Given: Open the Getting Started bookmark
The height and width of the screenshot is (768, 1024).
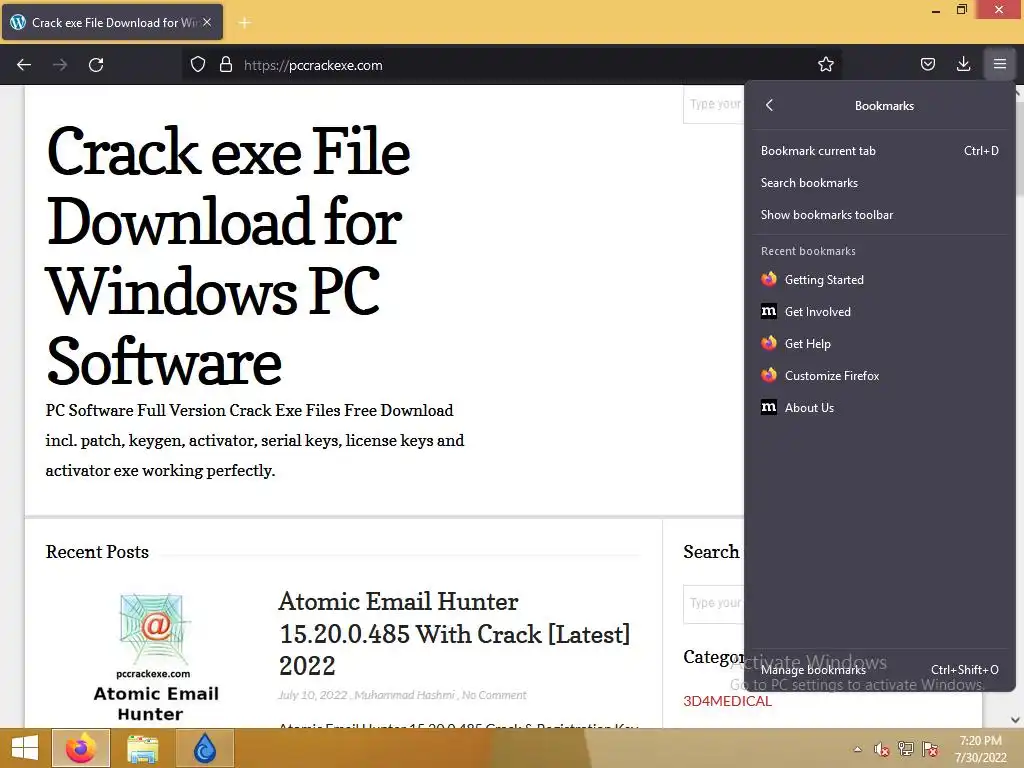Looking at the screenshot, I should click(880, 280).
